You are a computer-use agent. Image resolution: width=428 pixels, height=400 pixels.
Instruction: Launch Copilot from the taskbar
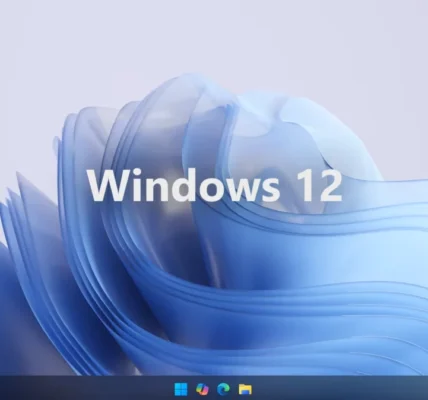click(x=202, y=389)
